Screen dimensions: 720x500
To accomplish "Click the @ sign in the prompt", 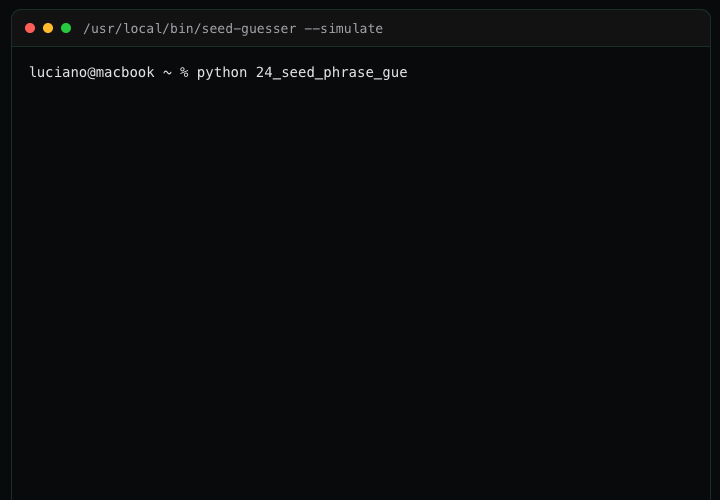I will (92, 72).
